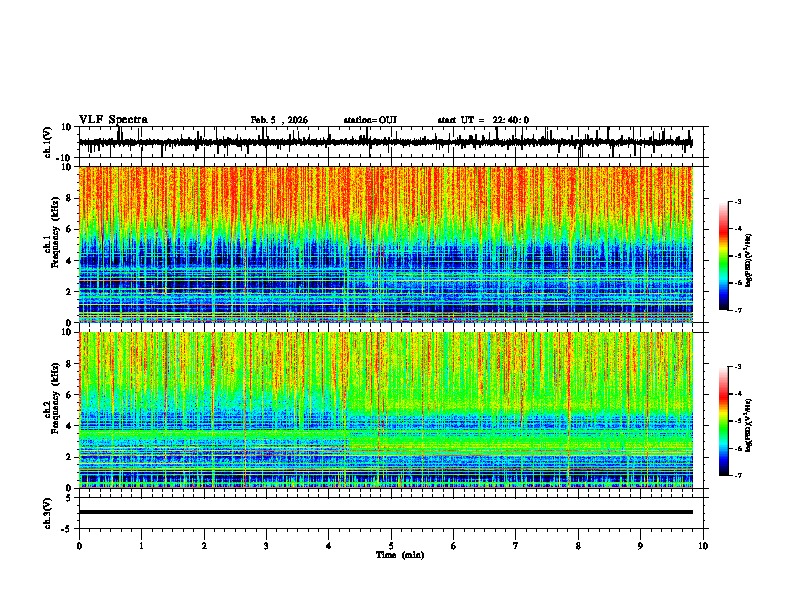792x612 pixels.
Task: Click time axis tick label "1"
Action: 141,546
